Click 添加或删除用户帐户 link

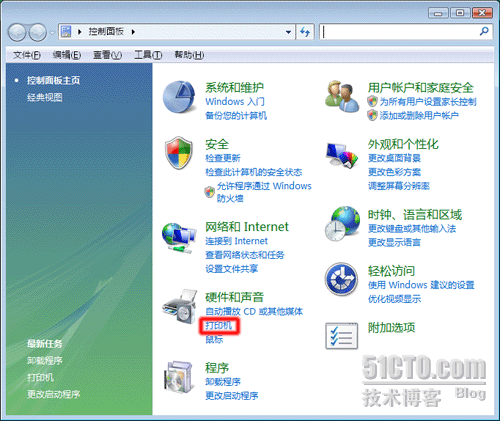(419, 115)
